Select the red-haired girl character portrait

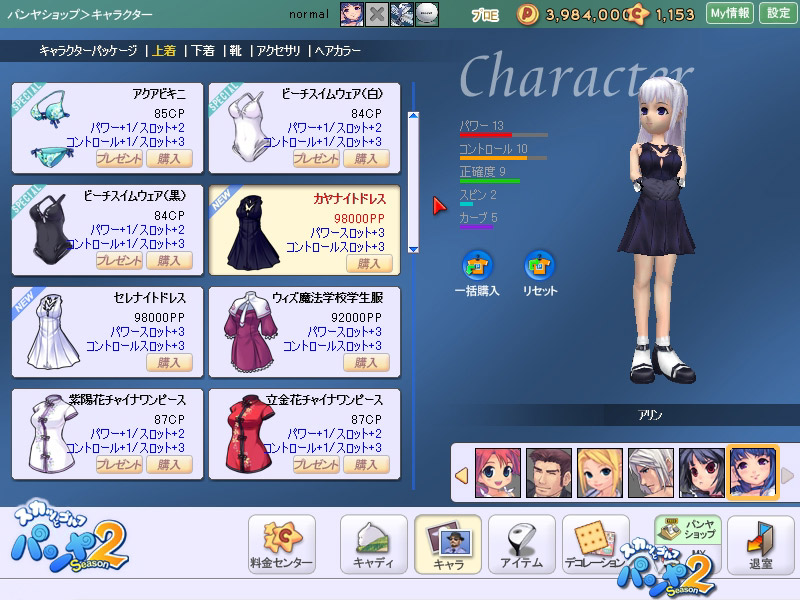pyautogui.click(x=497, y=473)
